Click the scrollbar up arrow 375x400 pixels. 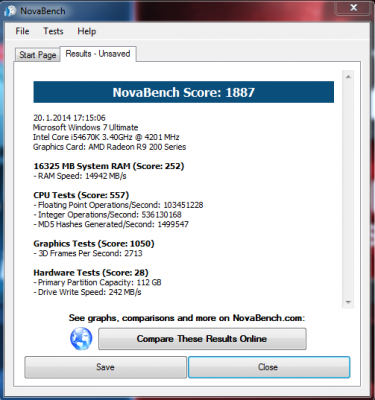348,77
